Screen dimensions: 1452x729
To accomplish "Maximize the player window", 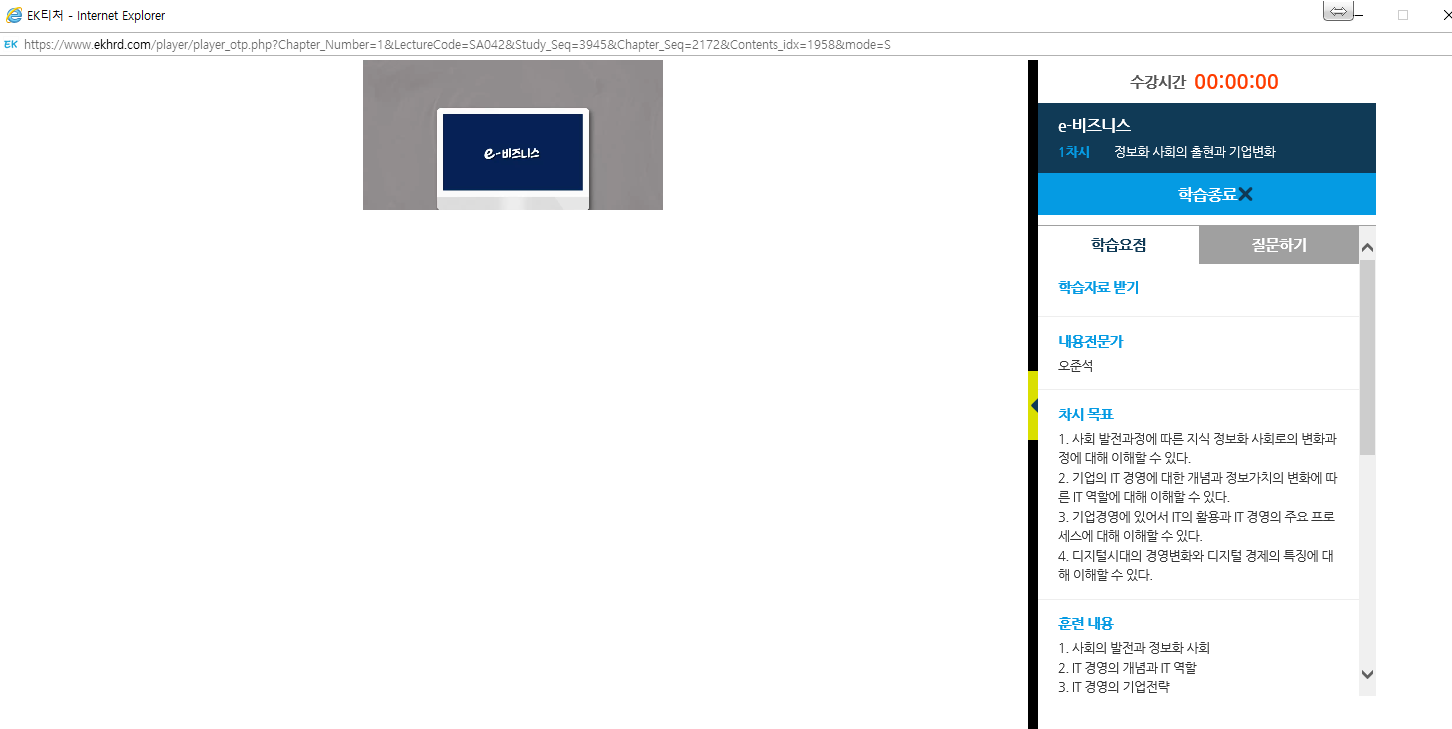I will [x=1403, y=15].
